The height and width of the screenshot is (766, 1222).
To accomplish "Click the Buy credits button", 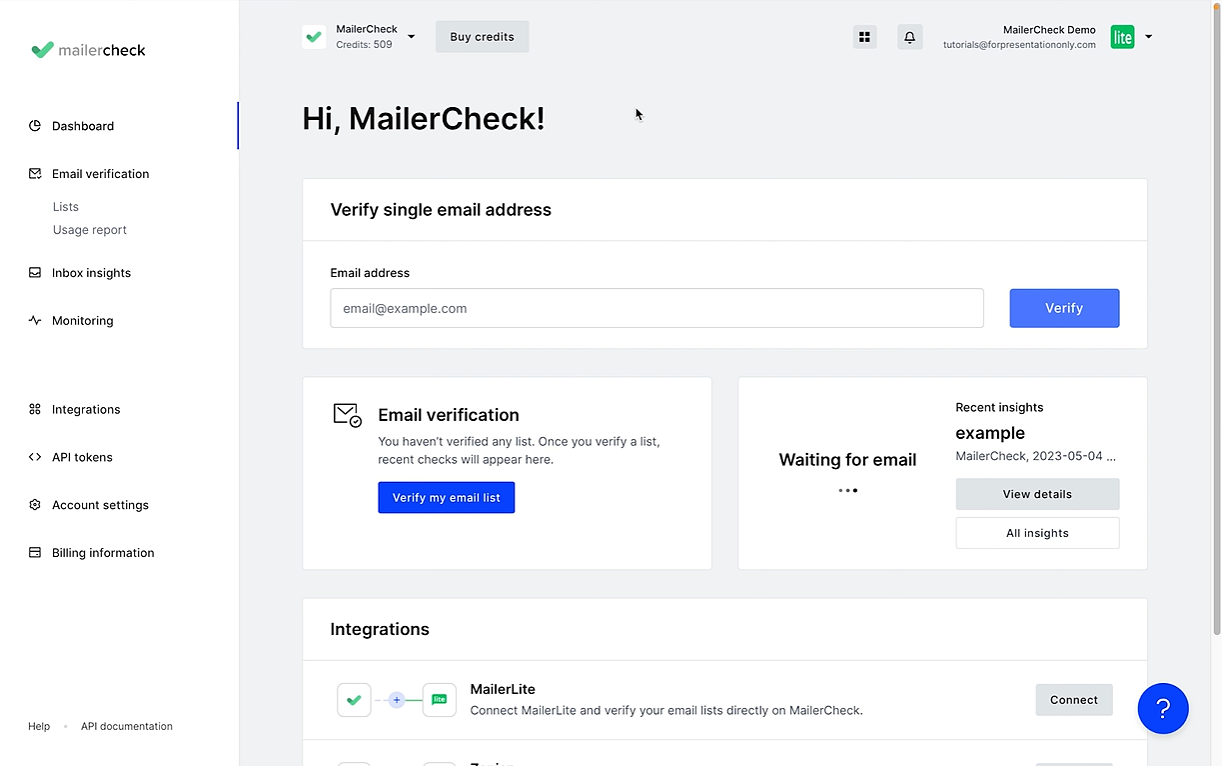I will (482, 37).
